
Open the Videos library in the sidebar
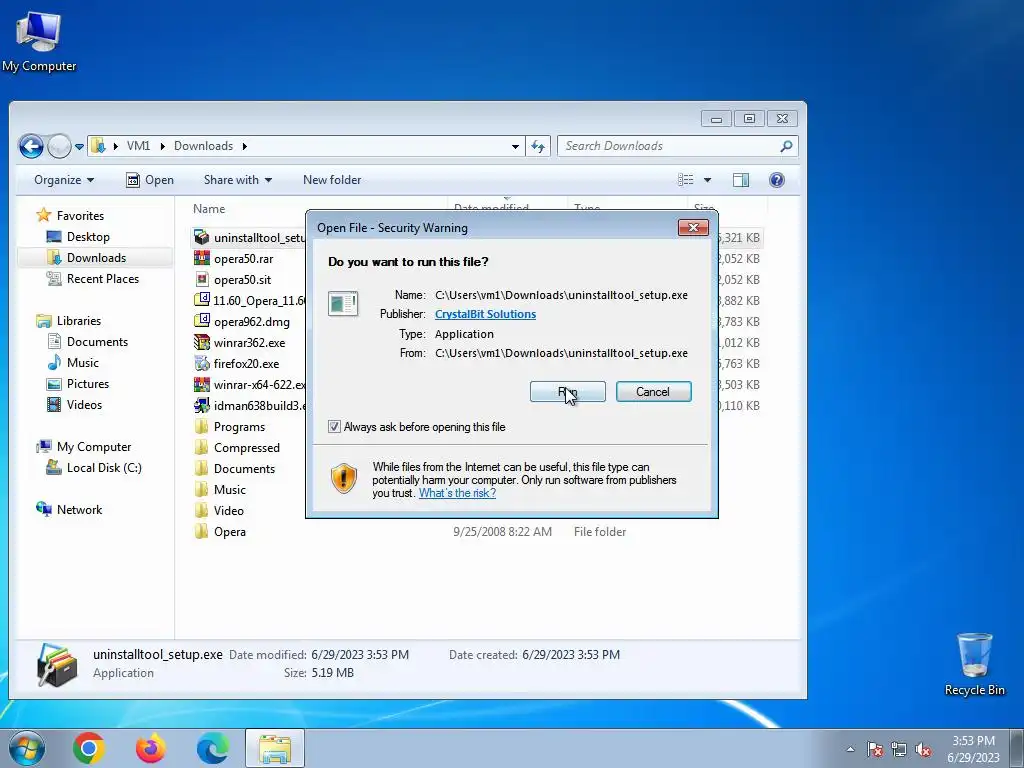coord(84,405)
